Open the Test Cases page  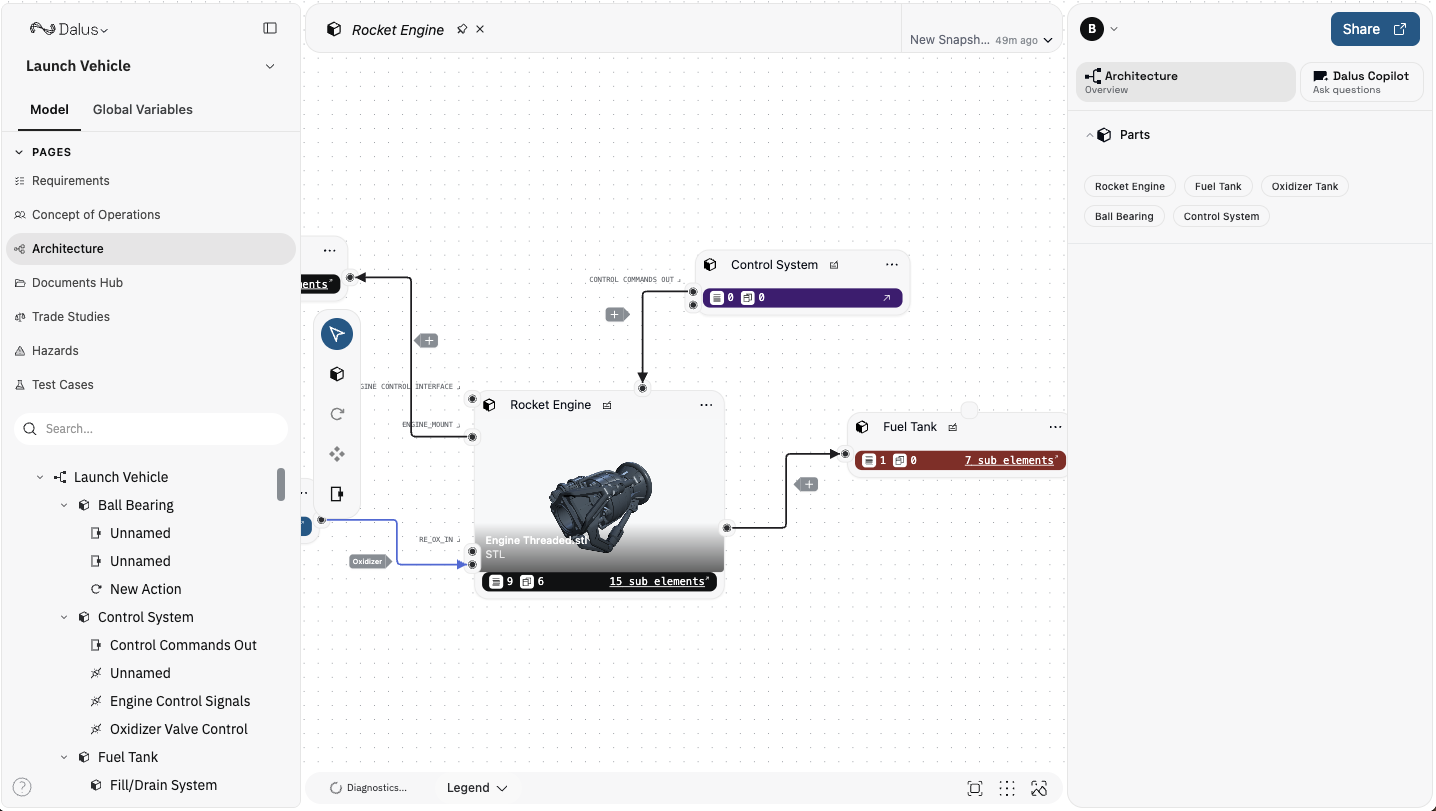(151, 385)
